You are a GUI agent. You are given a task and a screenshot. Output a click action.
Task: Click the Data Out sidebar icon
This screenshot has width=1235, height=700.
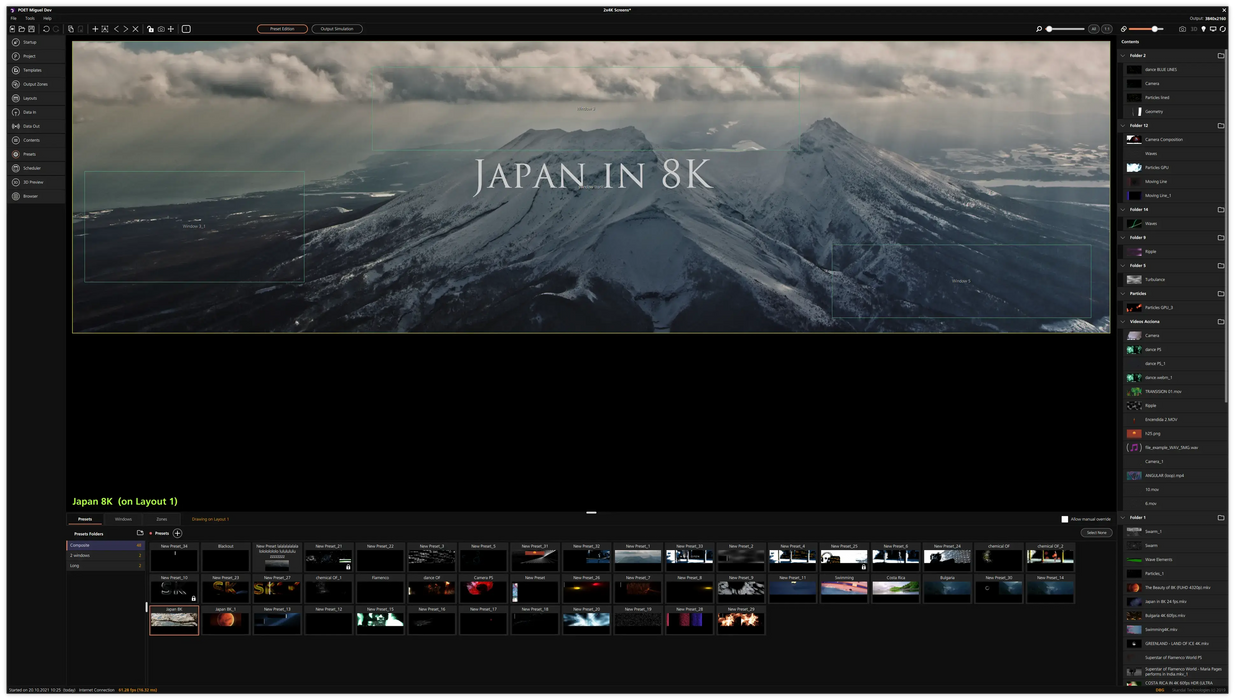coord(31,126)
